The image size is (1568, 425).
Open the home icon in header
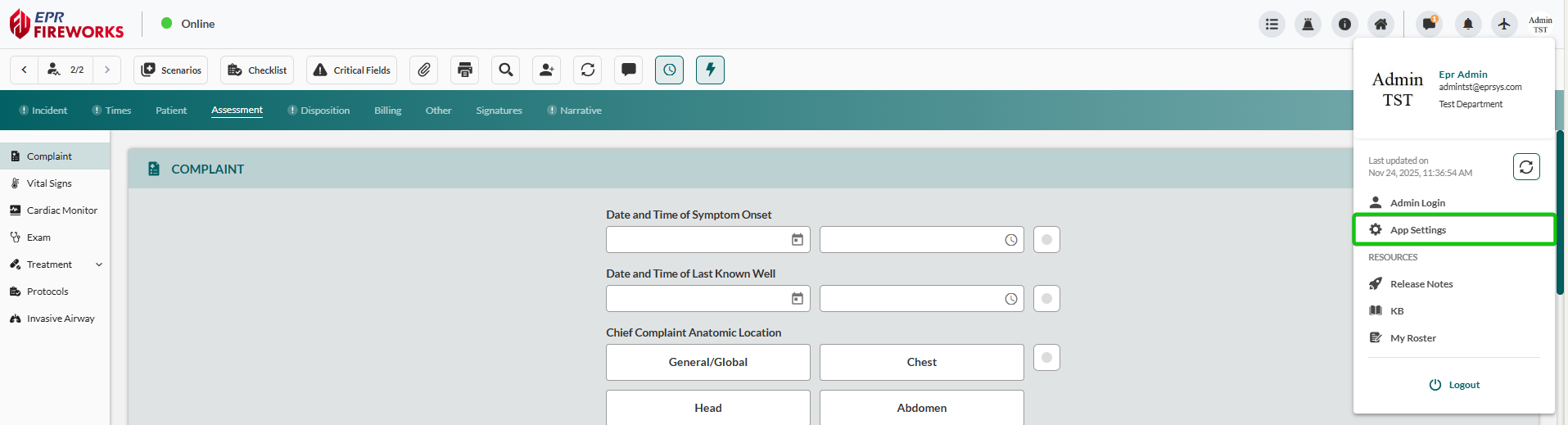[x=1380, y=25]
